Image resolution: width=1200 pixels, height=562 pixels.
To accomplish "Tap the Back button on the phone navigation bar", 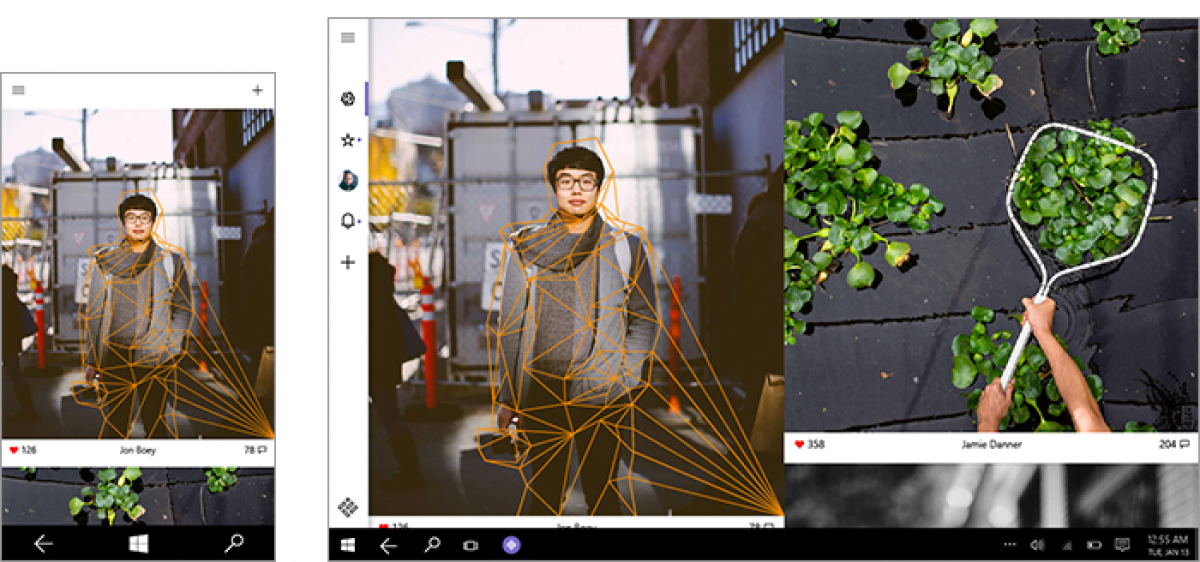I will click(x=43, y=544).
